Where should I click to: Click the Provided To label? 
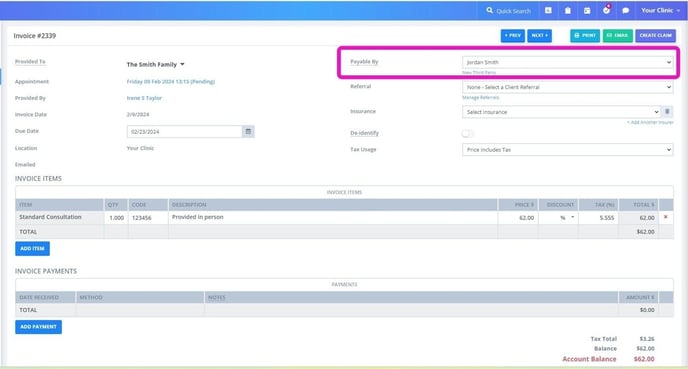pyautogui.click(x=30, y=61)
